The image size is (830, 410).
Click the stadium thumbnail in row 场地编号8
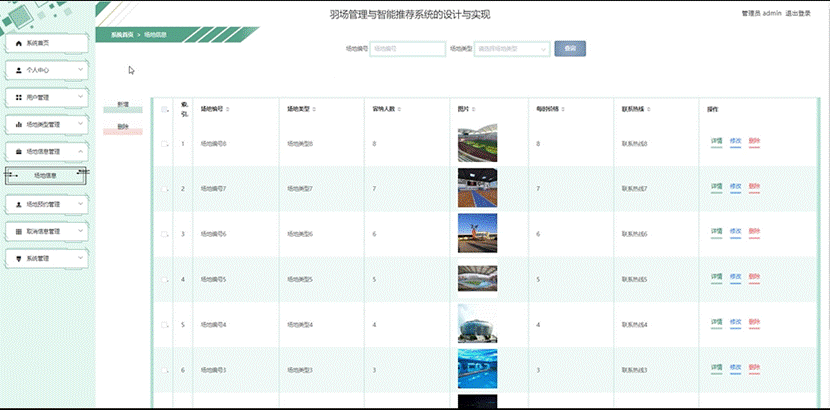(477, 143)
